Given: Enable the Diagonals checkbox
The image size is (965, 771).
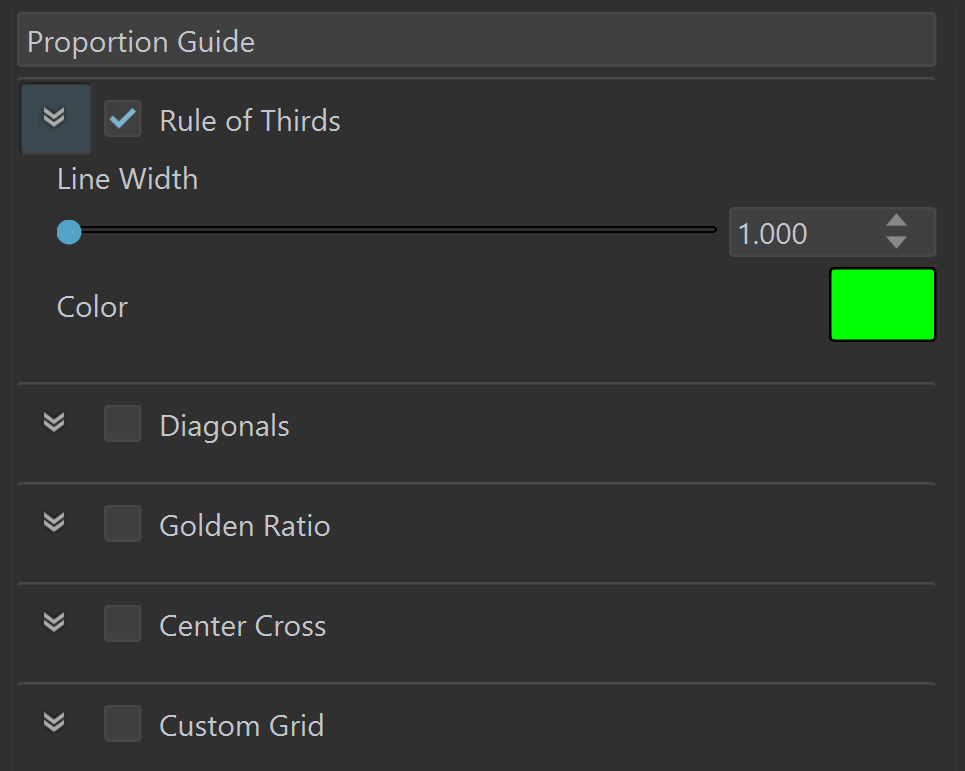Looking at the screenshot, I should pos(122,423).
